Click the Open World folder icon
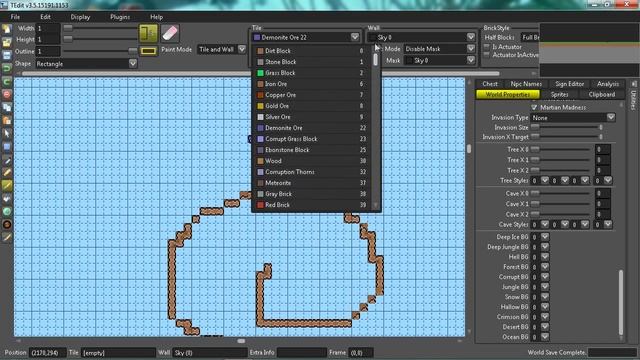Screen dimensions: 640x360 [7, 42]
